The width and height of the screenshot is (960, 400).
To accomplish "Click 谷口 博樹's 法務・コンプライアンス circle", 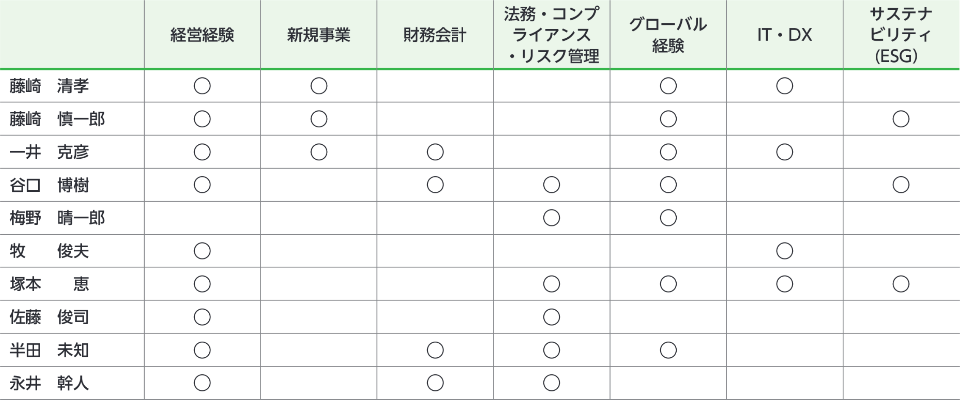I will [x=551, y=184].
